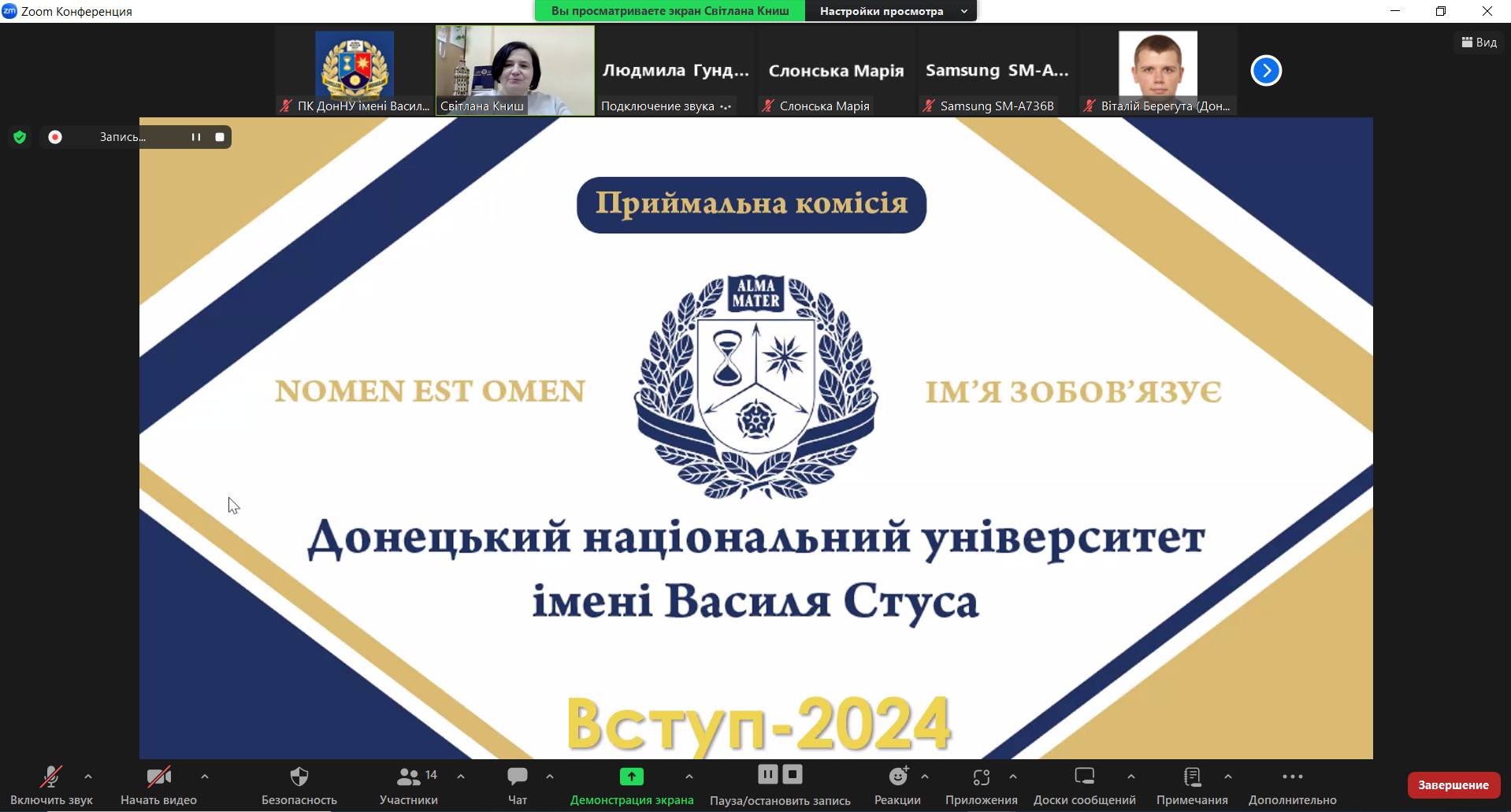
Task: Open Whiteboards (Доски сообщений) icon
Action: [1084, 777]
